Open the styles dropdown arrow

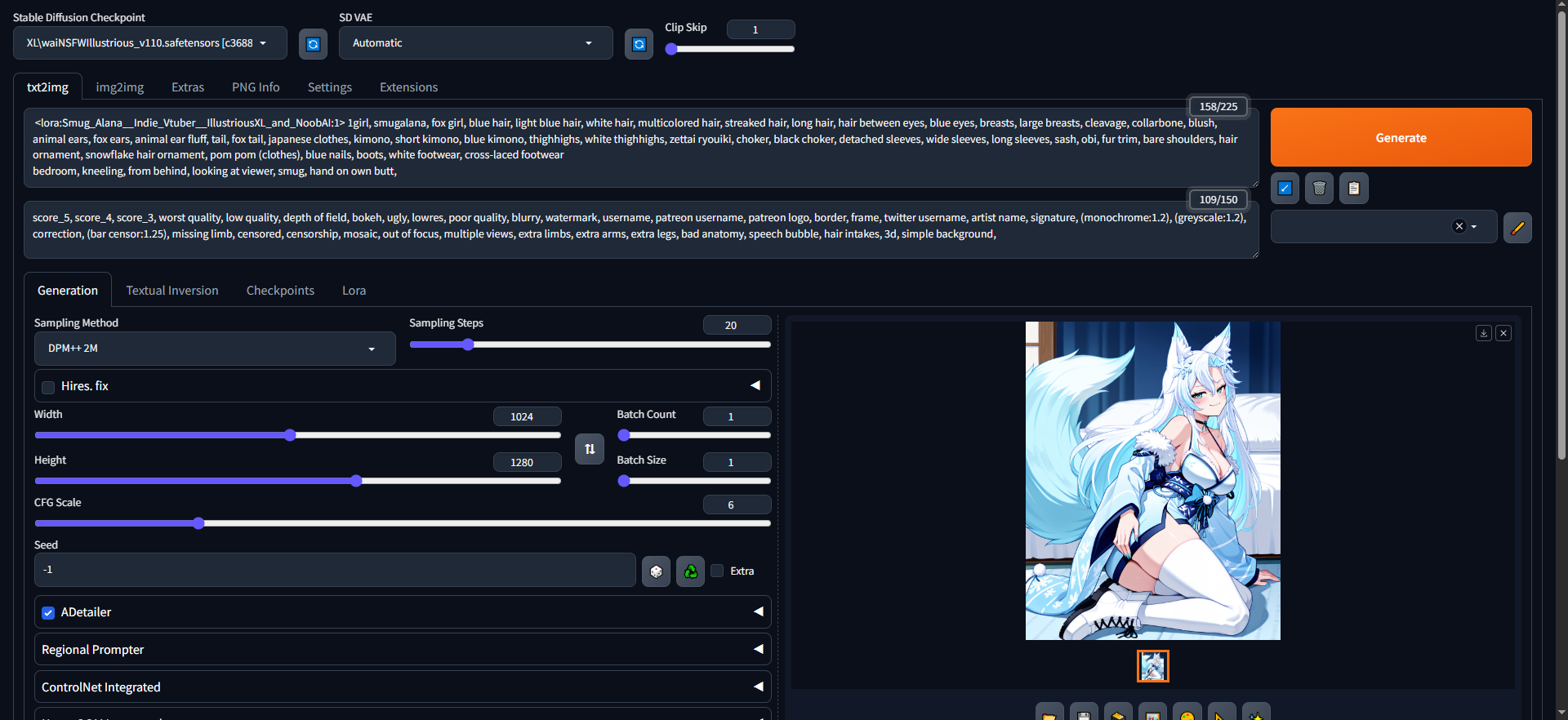1474,227
